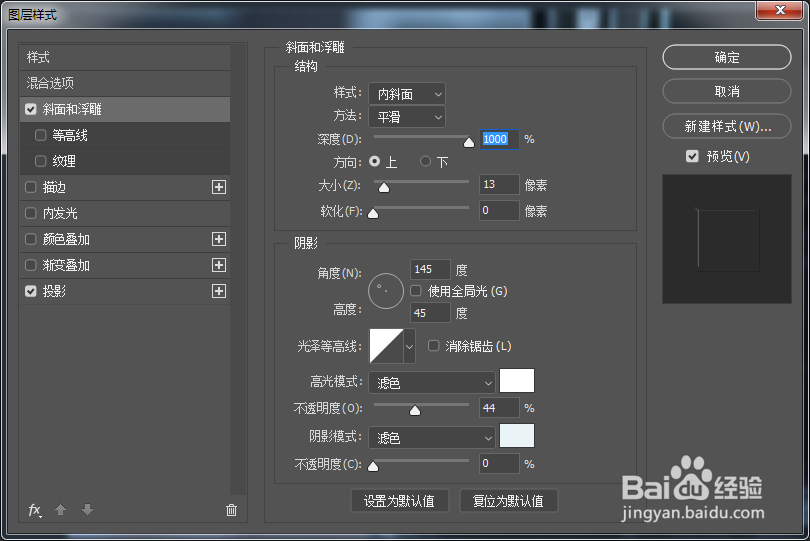Check 使用全局光(G) option
This screenshot has width=810, height=541.
[416, 291]
